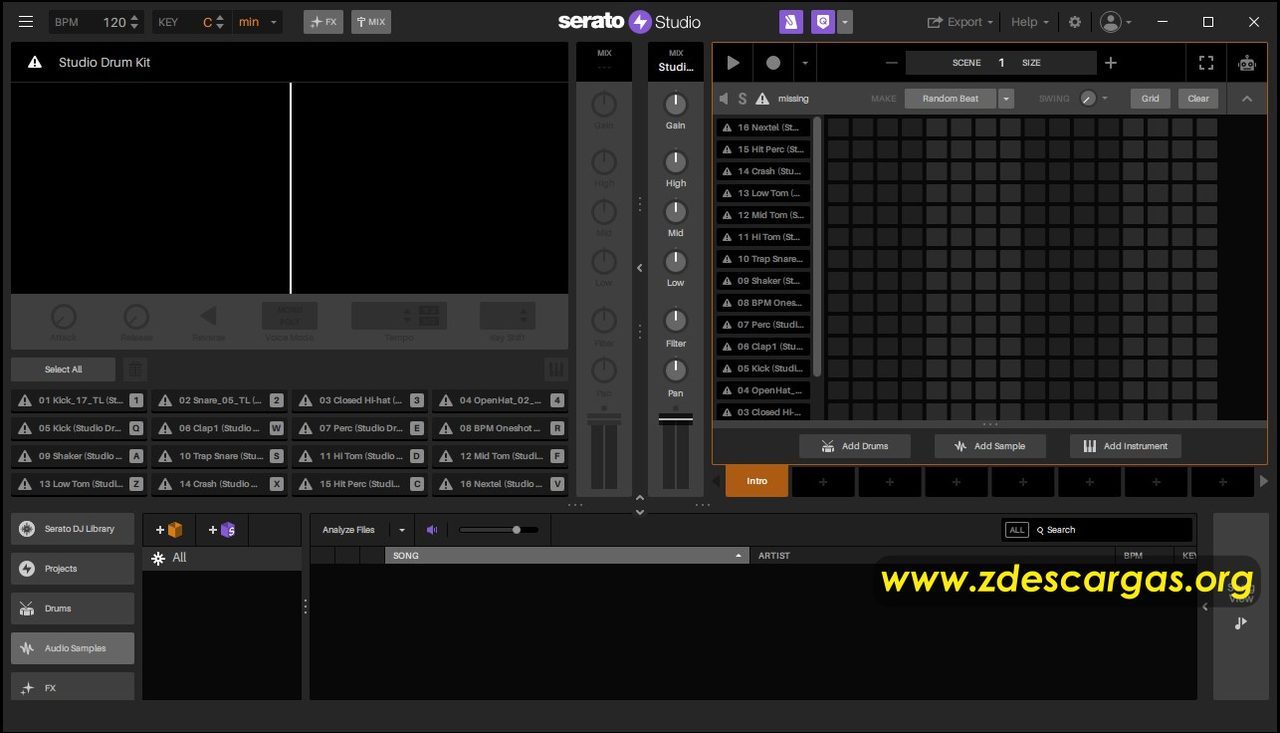Decrease scene size with minus
This screenshot has height=733, width=1280.
click(x=892, y=62)
